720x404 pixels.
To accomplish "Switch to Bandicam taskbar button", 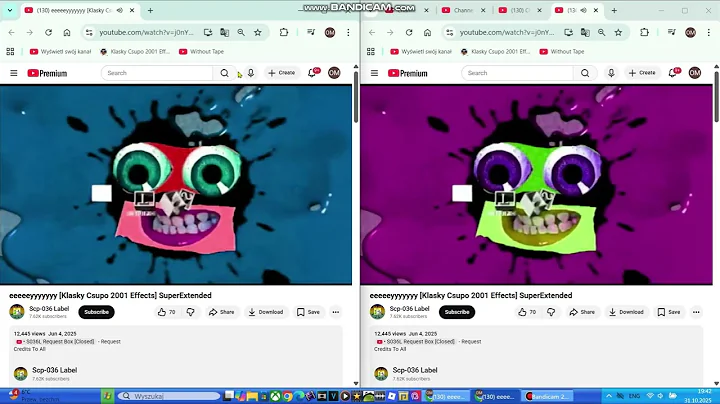I will 548,396.
